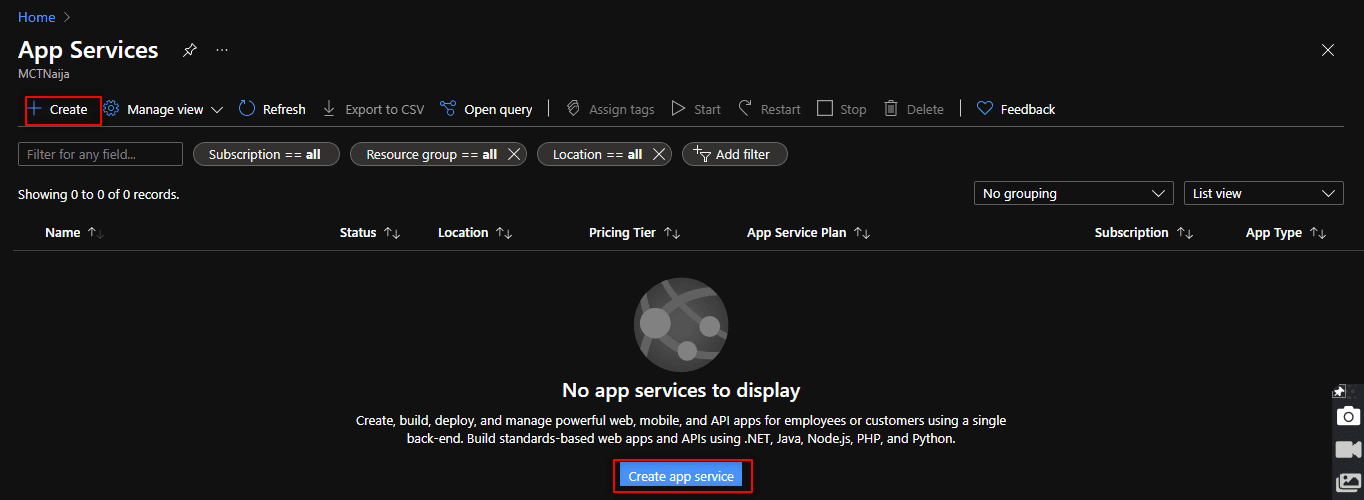This screenshot has width=1364, height=500.
Task: Open the Feedback heart link
Action: 1016,109
